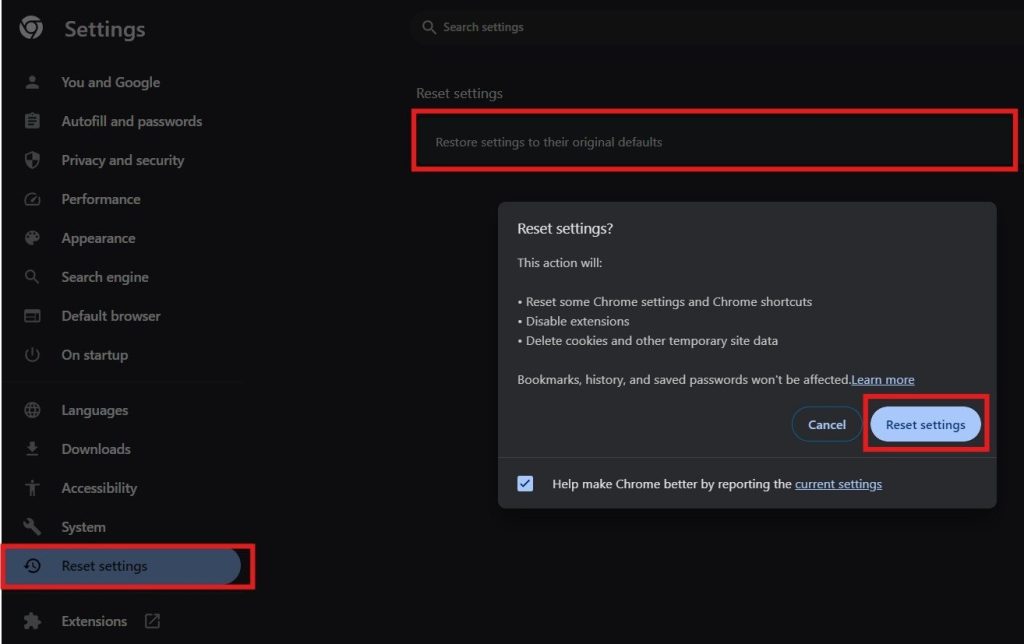Select Reset settings in the sidebar
The width and height of the screenshot is (1024, 644).
tap(124, 566)
